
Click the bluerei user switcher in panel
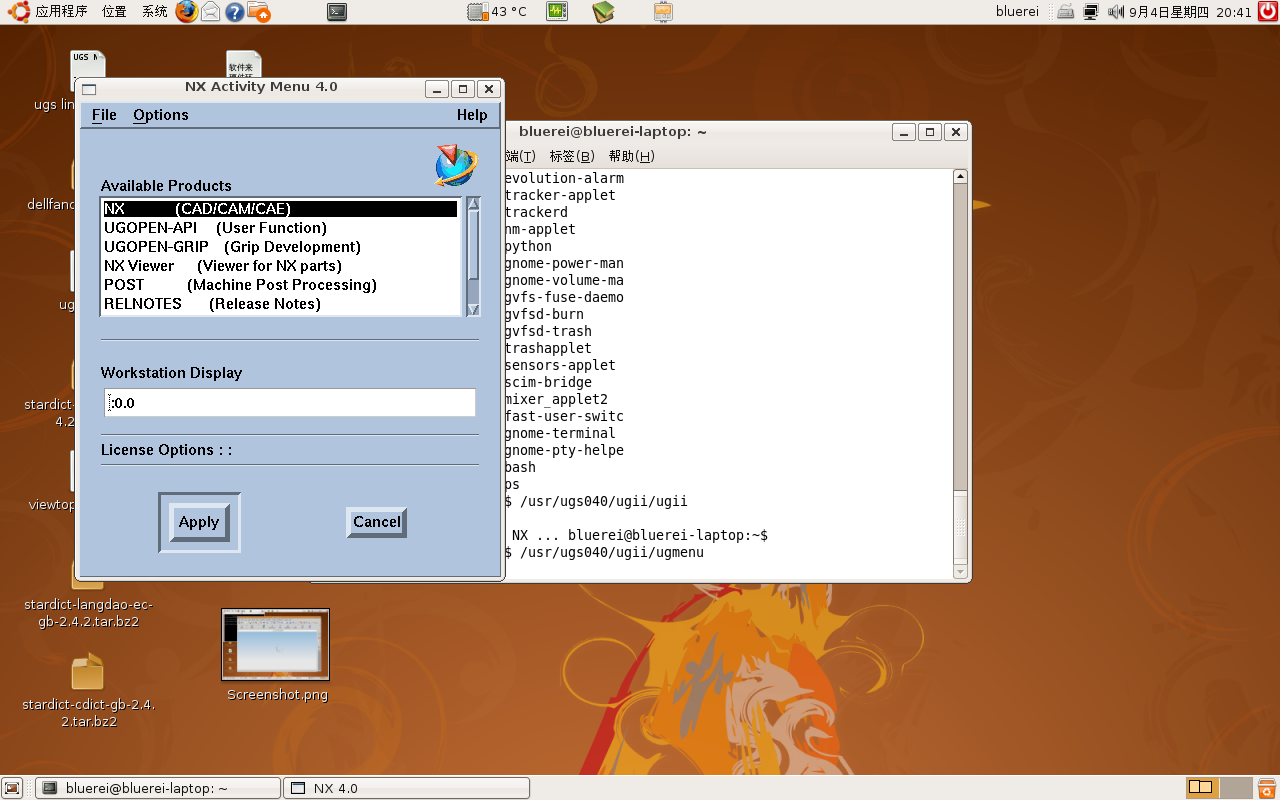point(1017,12)
